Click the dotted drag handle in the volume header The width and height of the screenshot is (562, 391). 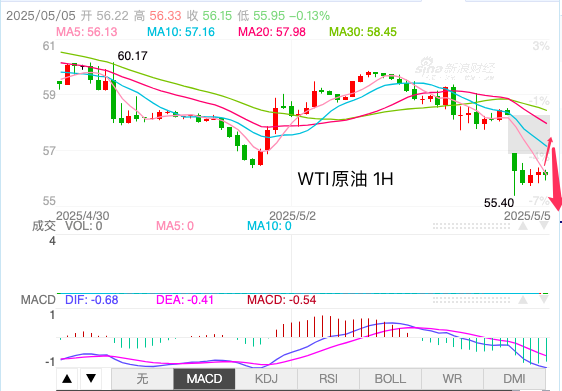point(471,226)
